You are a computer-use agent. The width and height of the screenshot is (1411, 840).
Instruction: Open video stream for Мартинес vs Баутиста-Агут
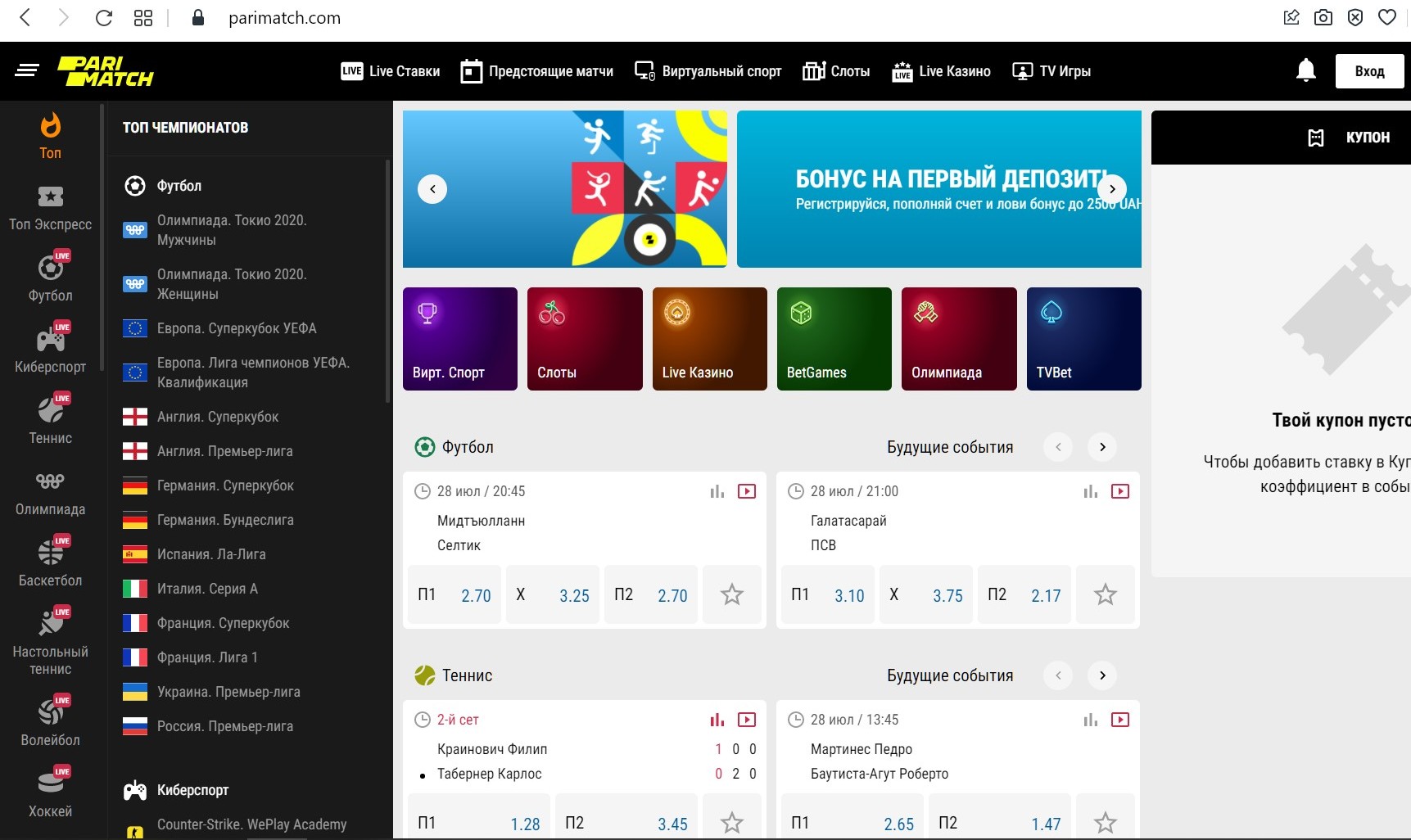(x=1120, y=720)
